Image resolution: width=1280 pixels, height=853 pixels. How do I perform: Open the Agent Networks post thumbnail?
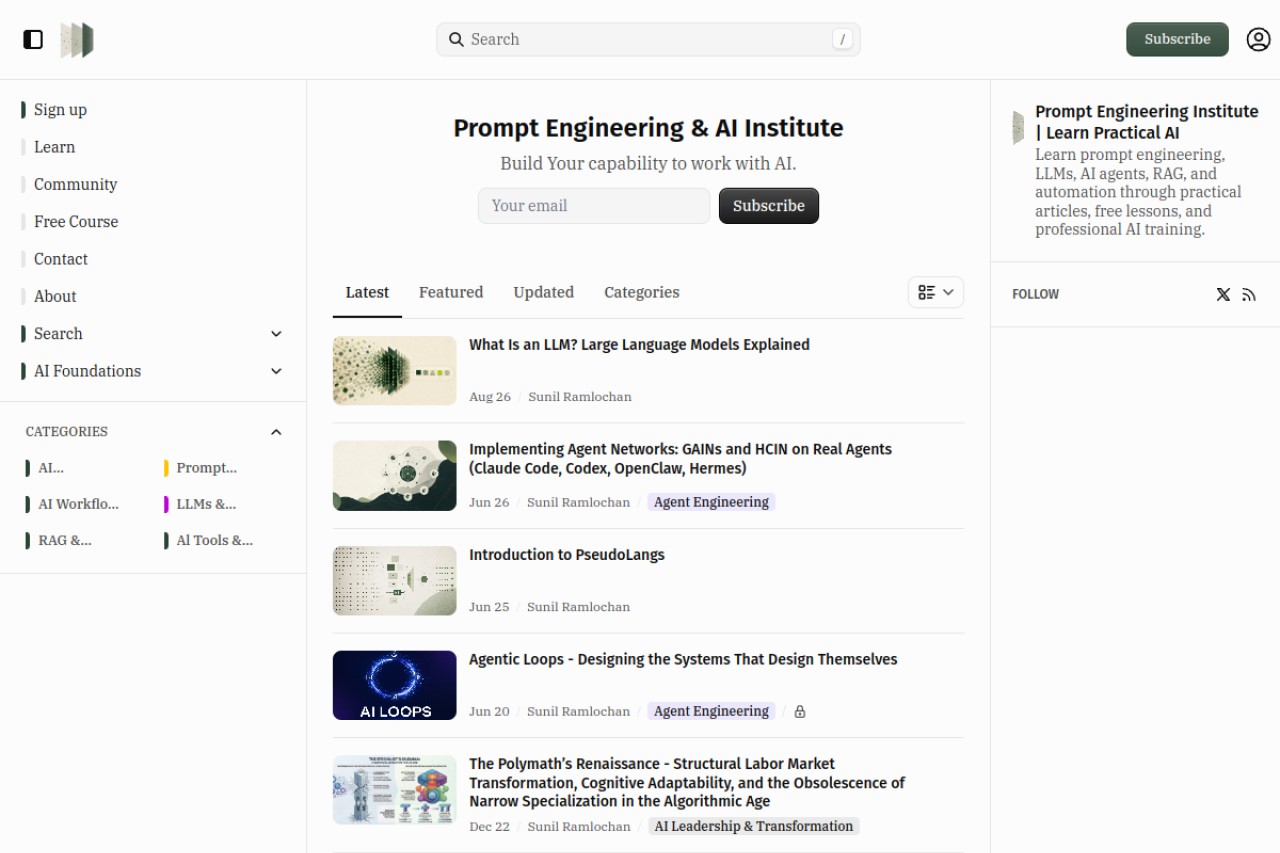395,476
